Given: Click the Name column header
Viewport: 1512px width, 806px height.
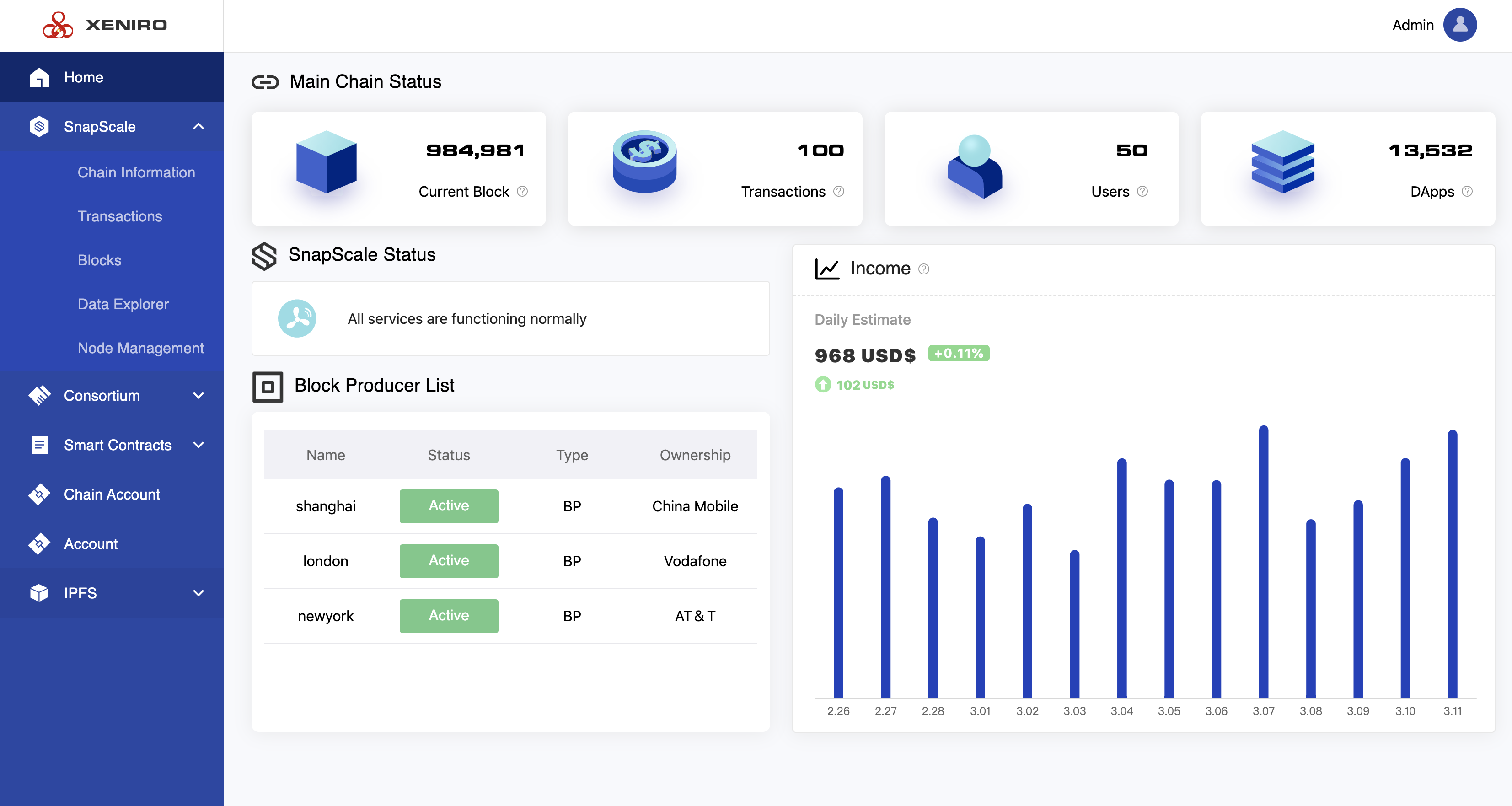Looking at the screenshot, I should (326, 455).
